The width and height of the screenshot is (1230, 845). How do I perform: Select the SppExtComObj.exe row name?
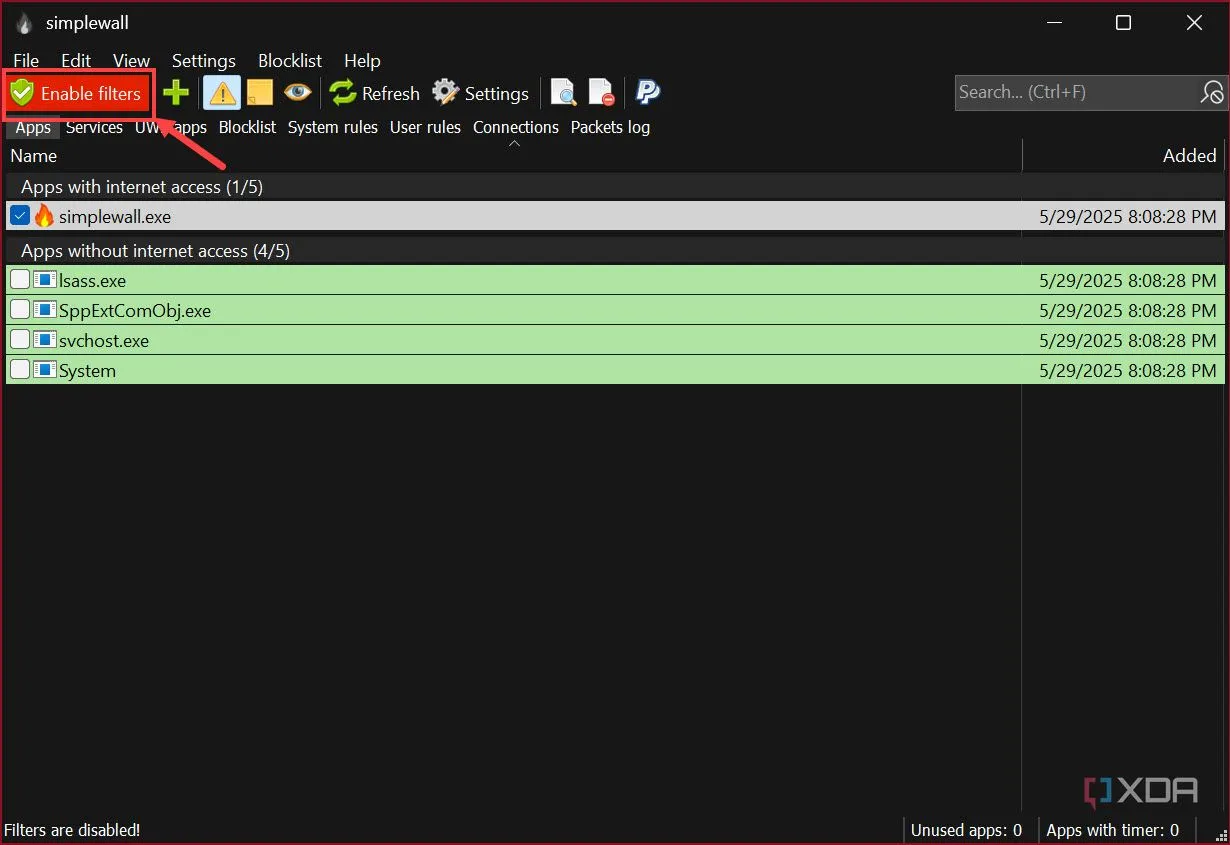[x=135, y=311]
